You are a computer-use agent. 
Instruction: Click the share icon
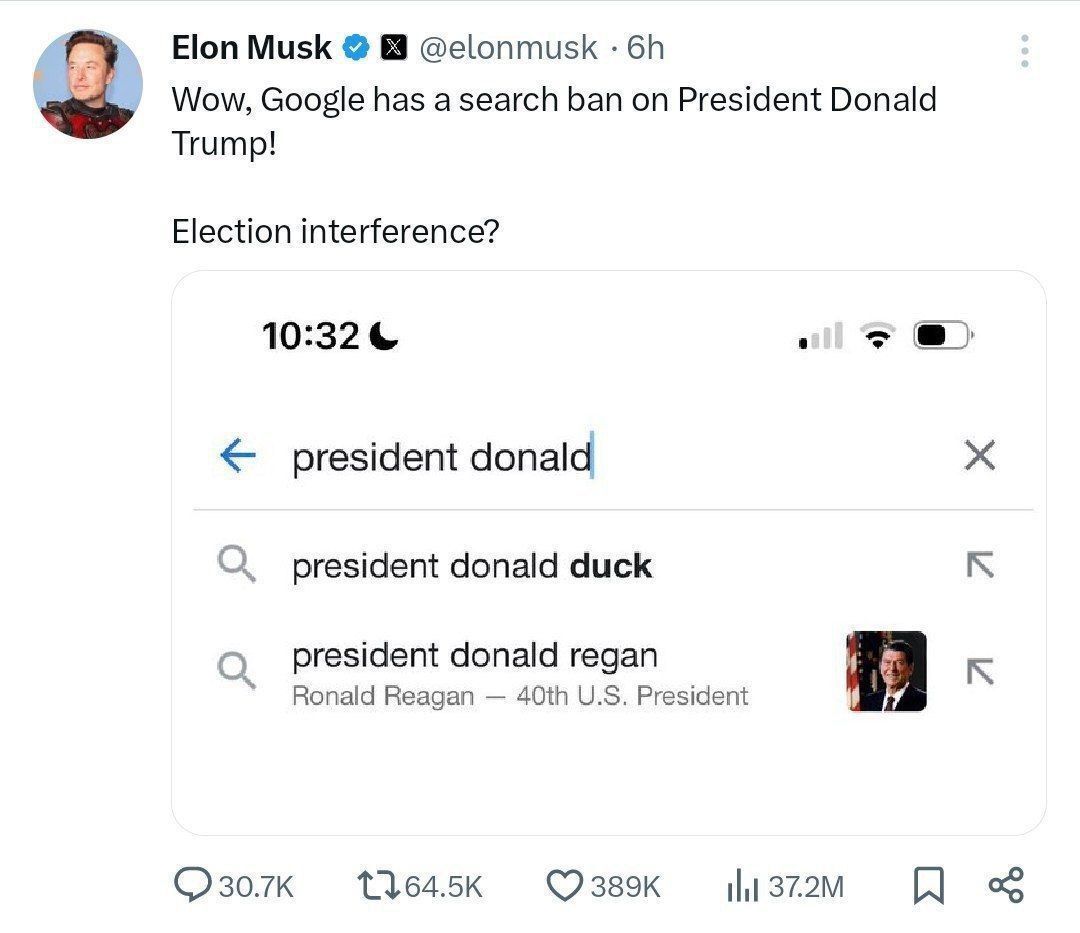[1005, 885]
